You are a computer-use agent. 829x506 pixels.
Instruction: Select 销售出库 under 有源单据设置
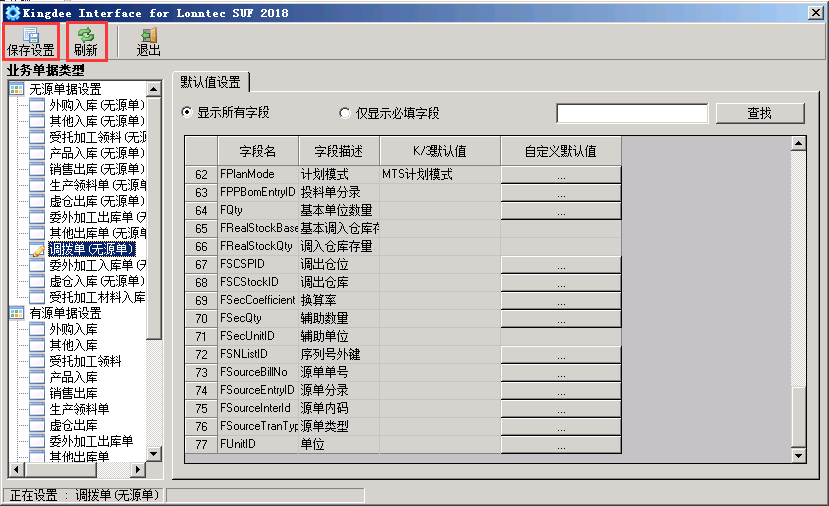click(73, 393)
